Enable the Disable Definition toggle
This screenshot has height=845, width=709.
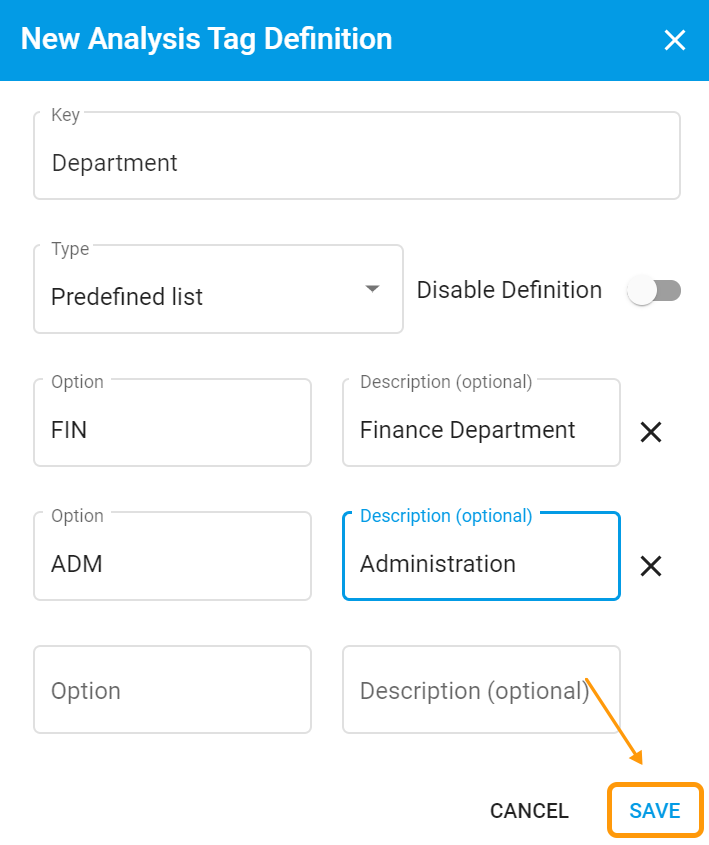pos(655,289)
